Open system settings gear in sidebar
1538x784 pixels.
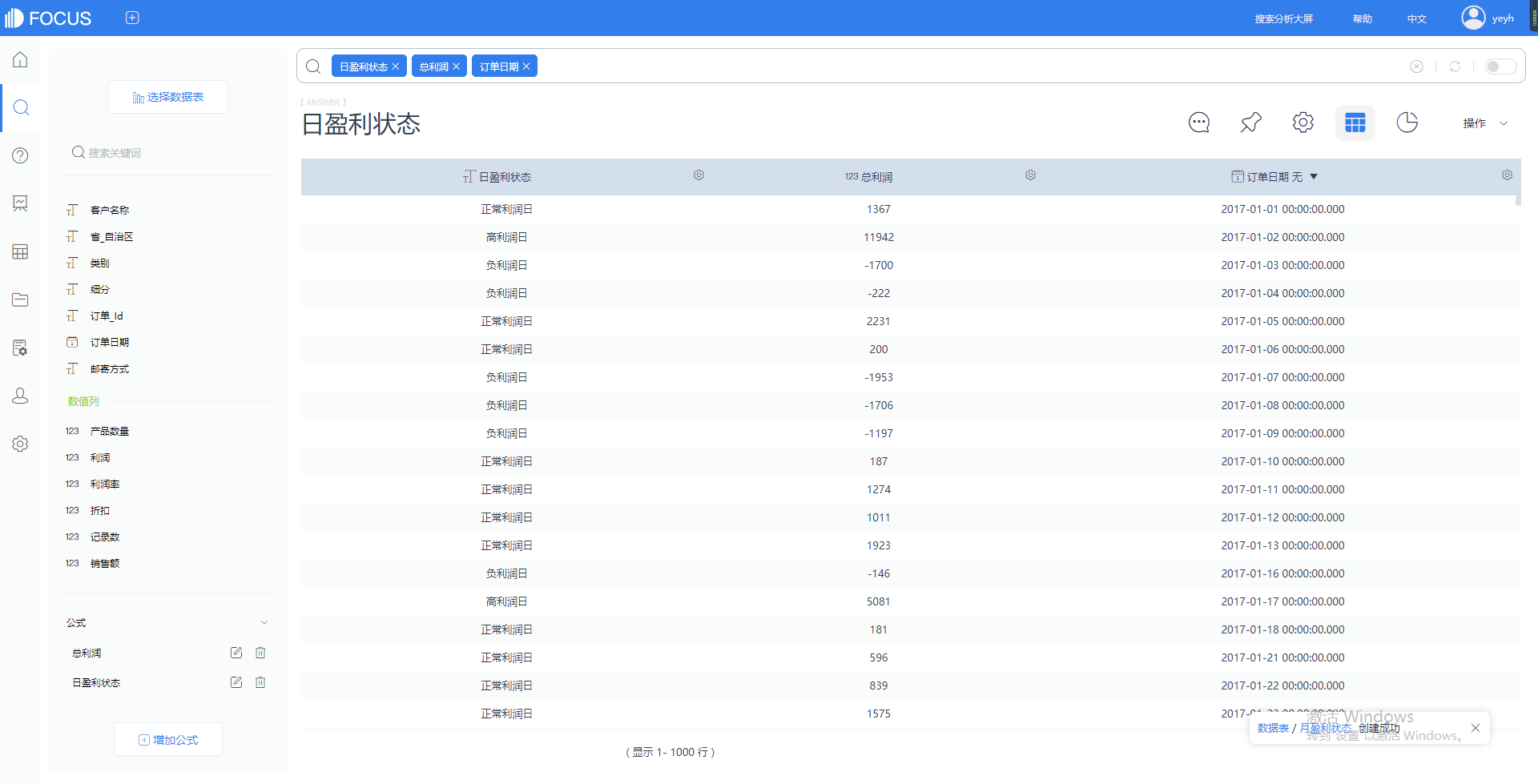click(20, 444)
